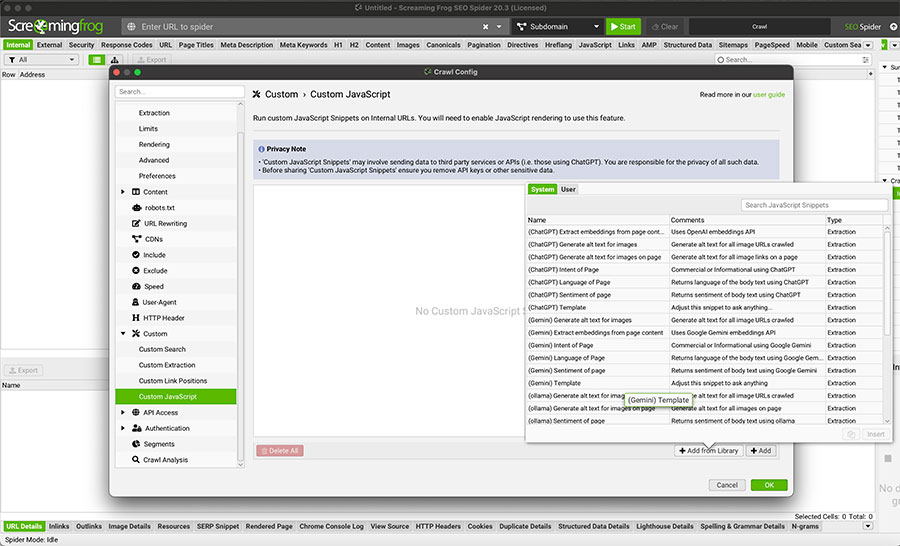Viewport: 900px width, 546px height.
Task: Confirm with the OK button
Action: pos(769,485)
